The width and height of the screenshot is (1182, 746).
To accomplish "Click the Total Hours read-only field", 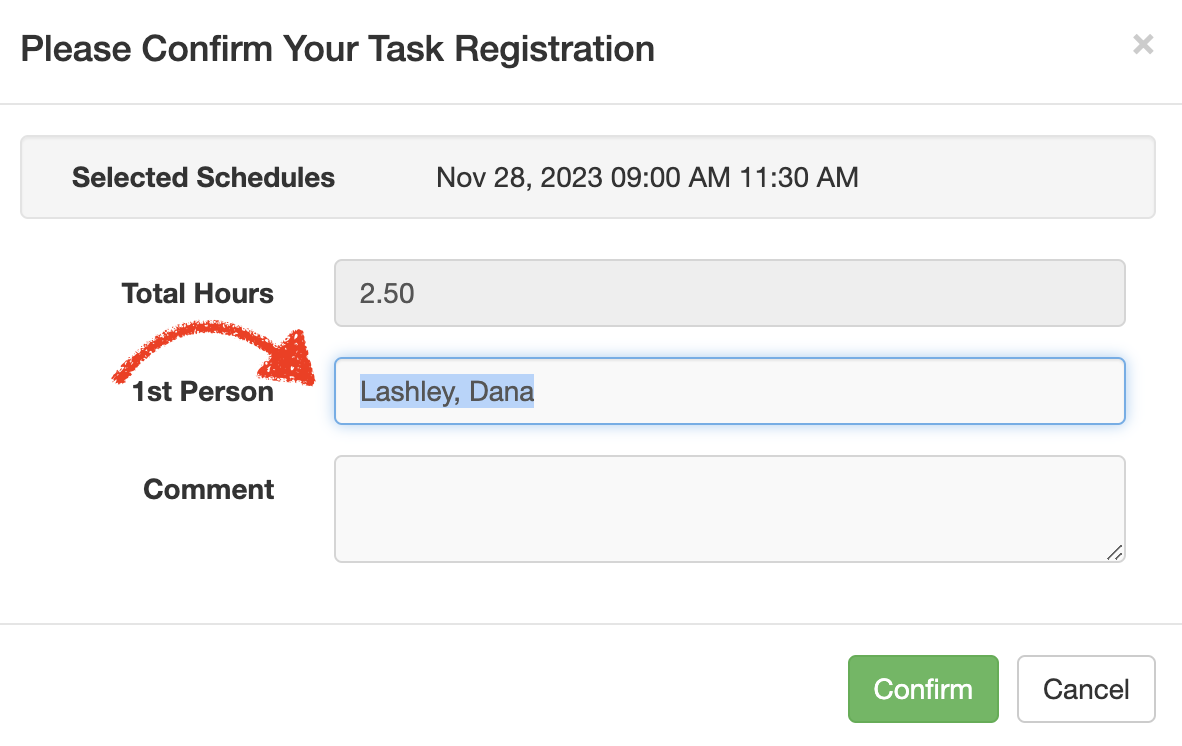I will point(729,293).
